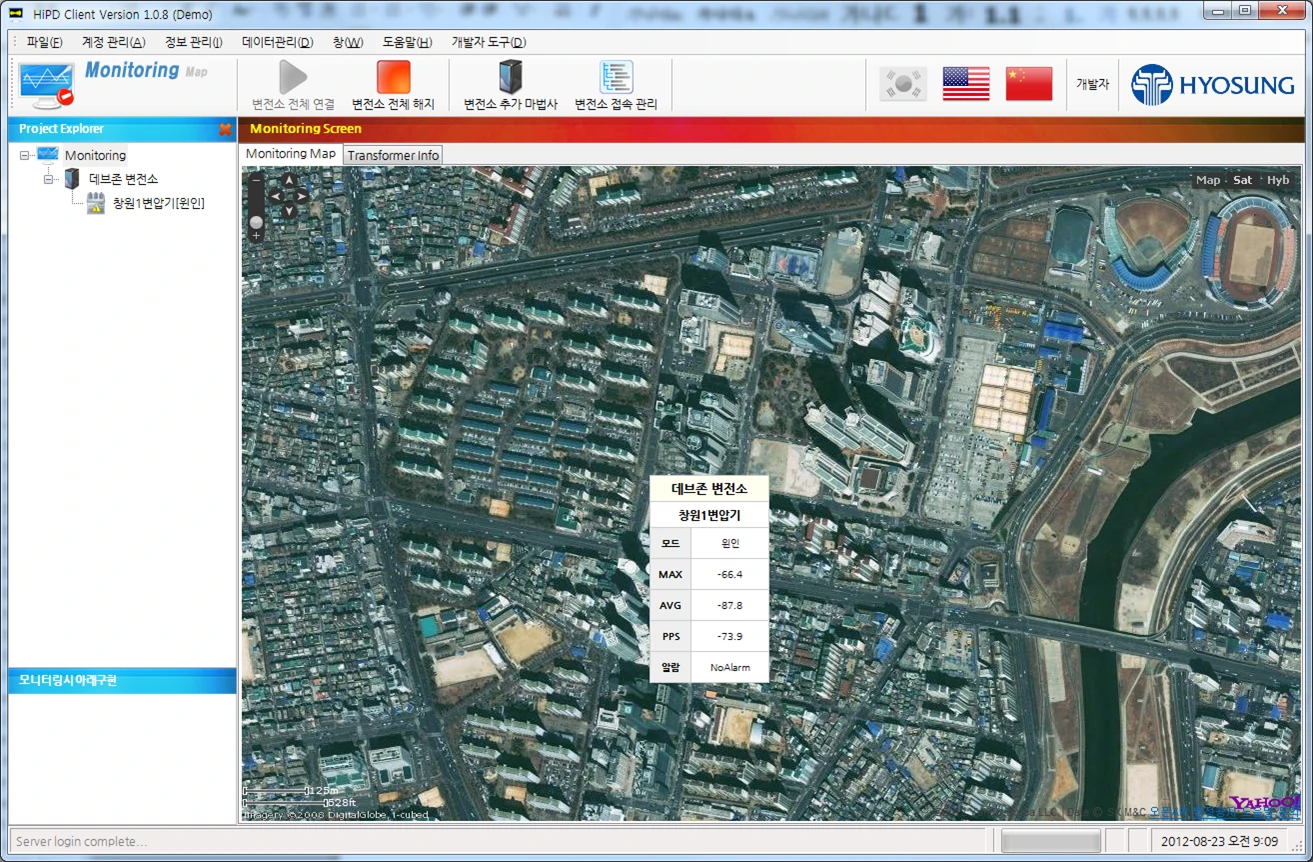The height and width of the screenshot is (862, 1313).
Task: Switch language to US flag
Action: tap(966, 84)
